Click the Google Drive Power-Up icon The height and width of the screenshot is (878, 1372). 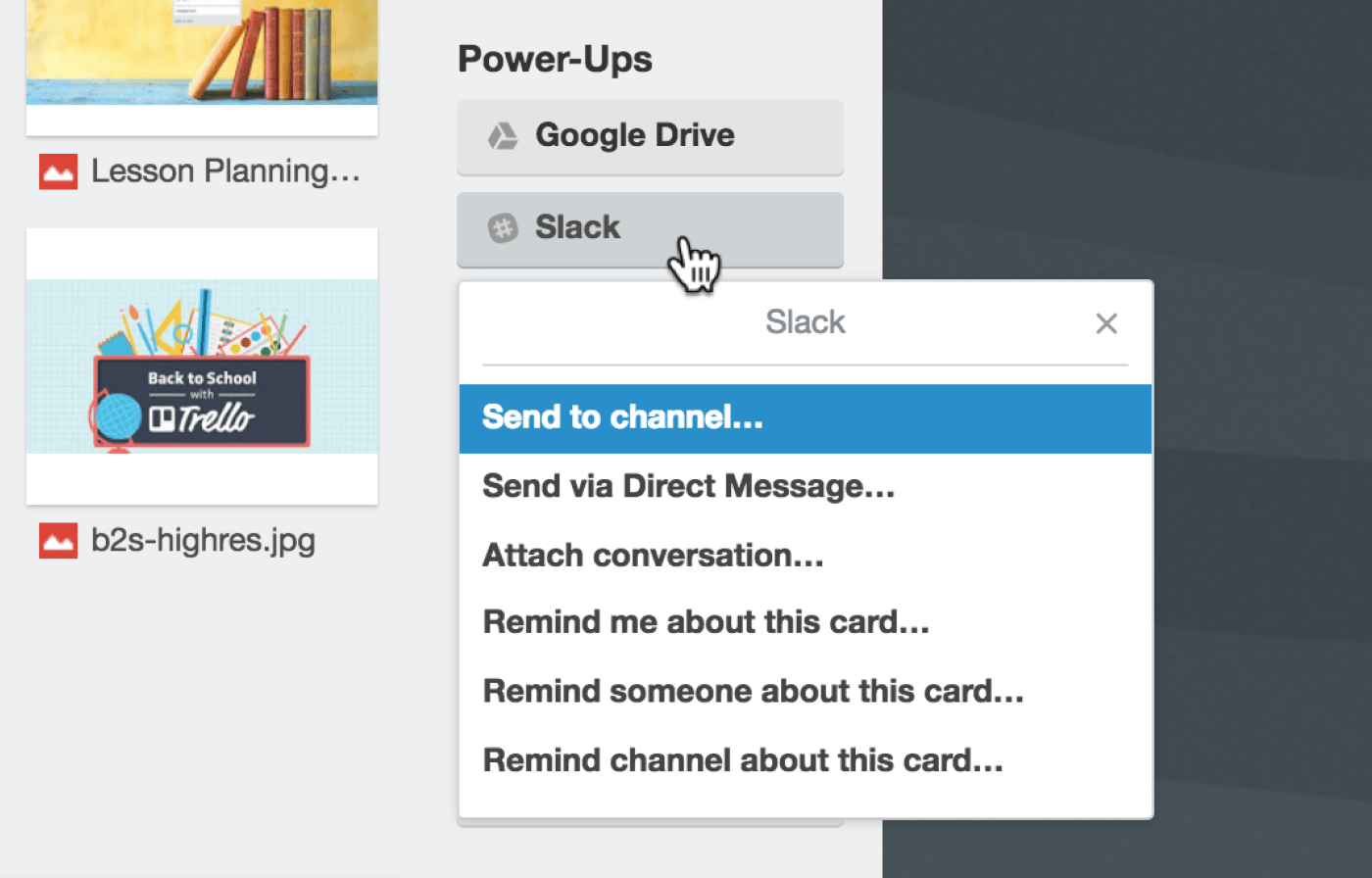click(503, 135)
